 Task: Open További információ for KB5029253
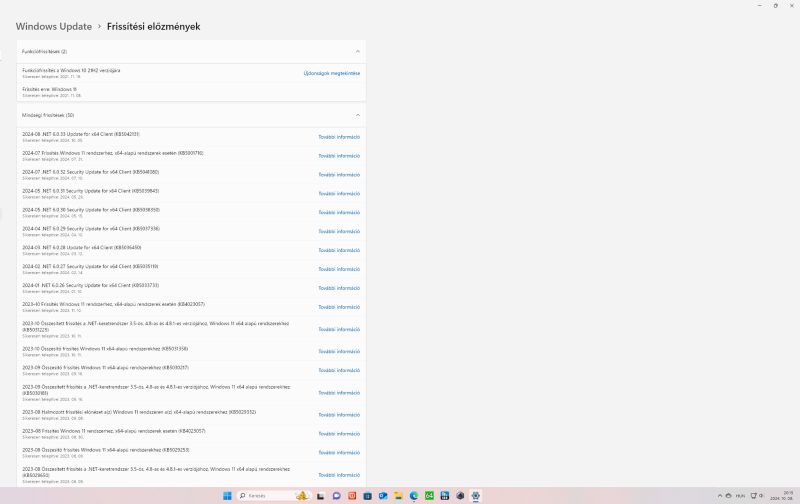pos(339,452)
